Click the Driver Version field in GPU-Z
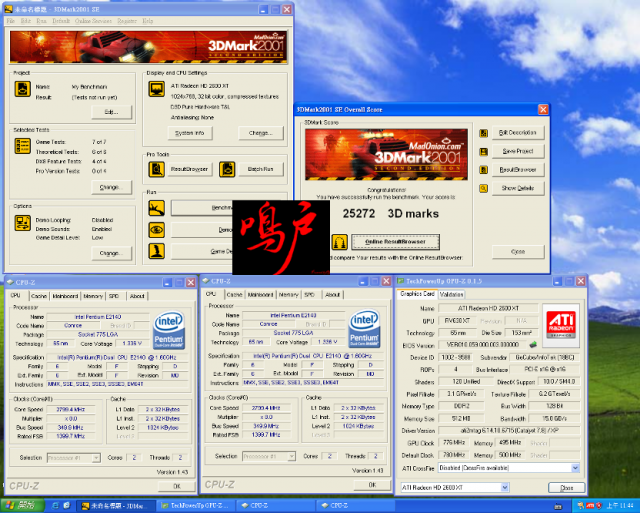 pos(509,431)
